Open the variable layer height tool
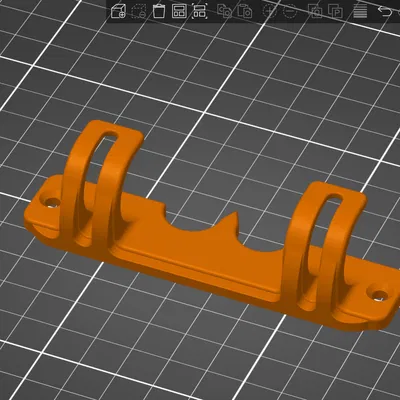 360,11
